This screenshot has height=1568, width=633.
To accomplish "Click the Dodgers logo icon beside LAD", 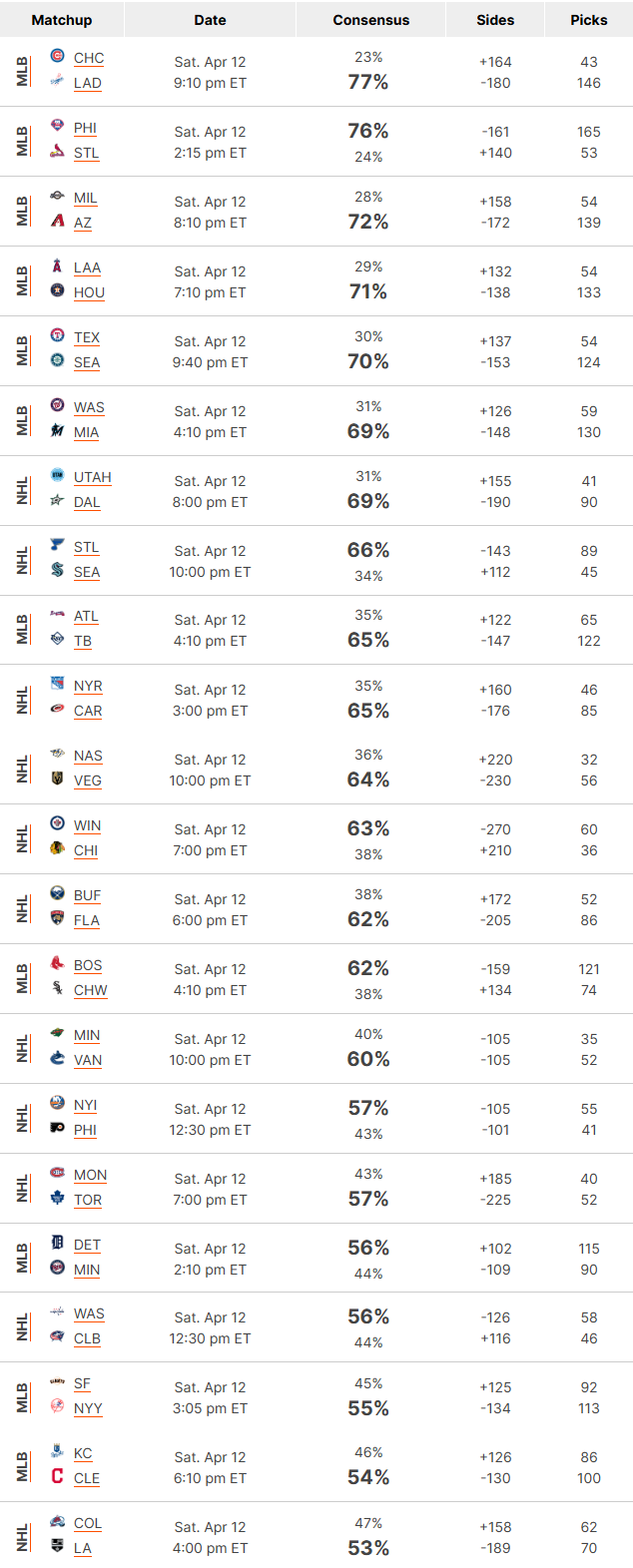I will click(x=57, y=81).
